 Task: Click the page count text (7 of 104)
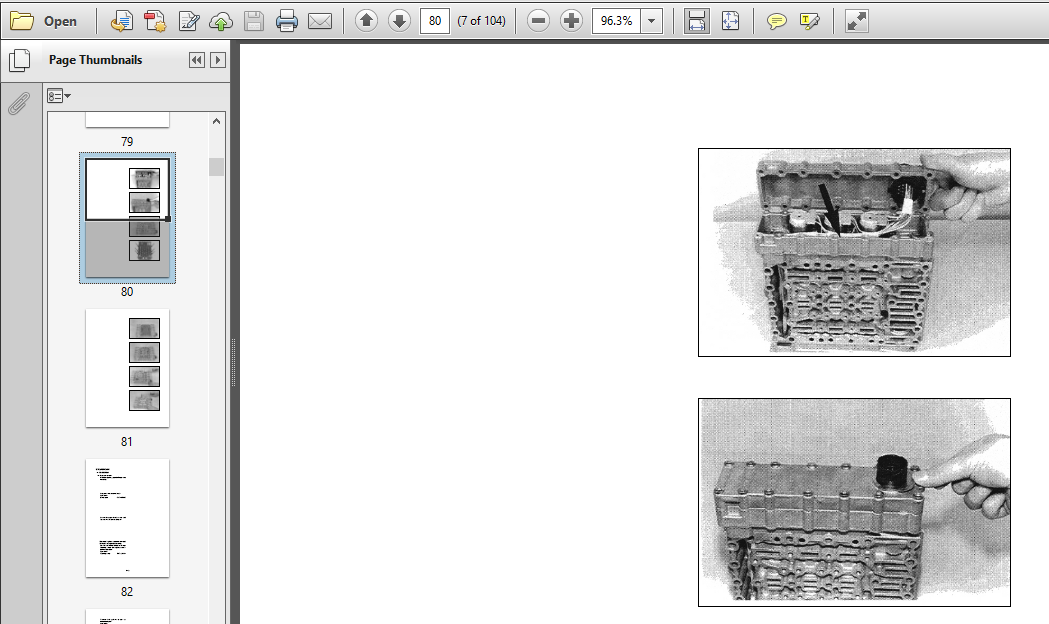pyautogui.click(x=481, y=21)
